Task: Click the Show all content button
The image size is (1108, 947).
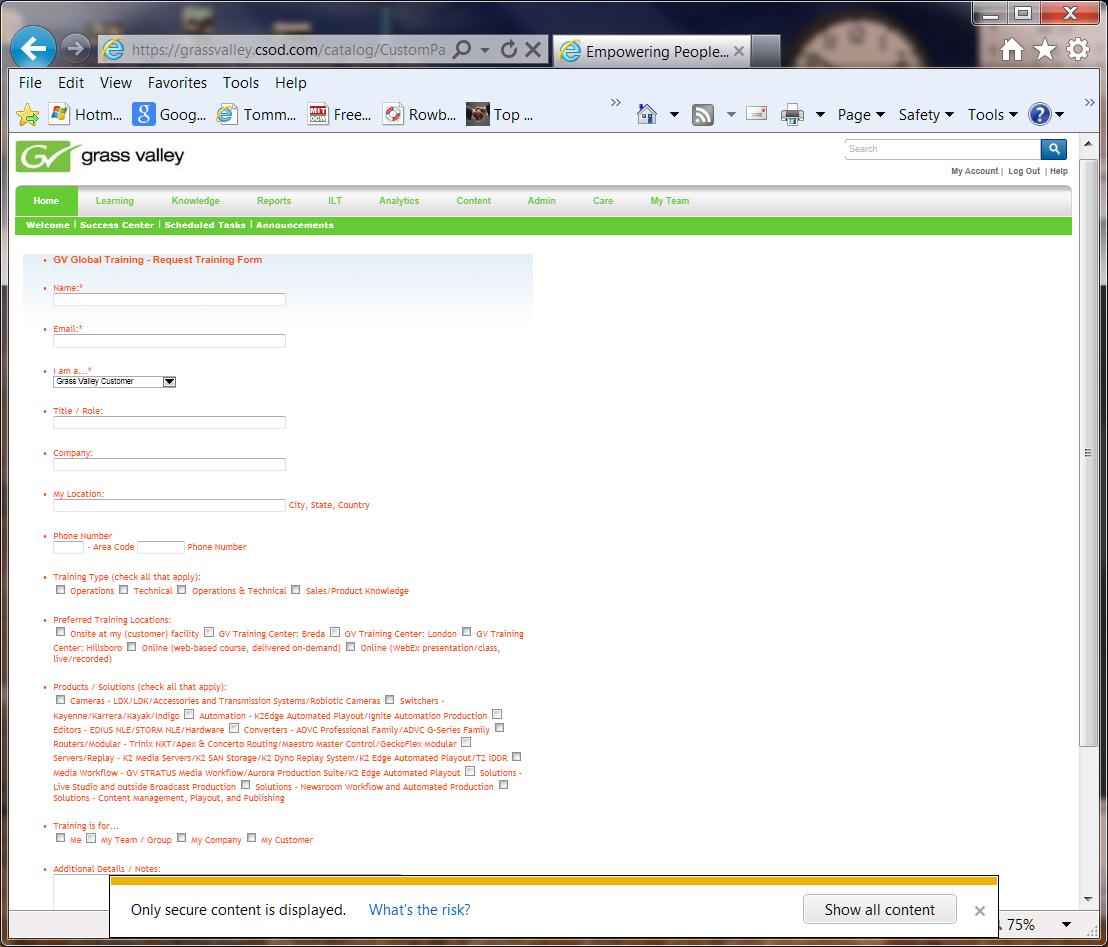Action: tap(880, 910)
